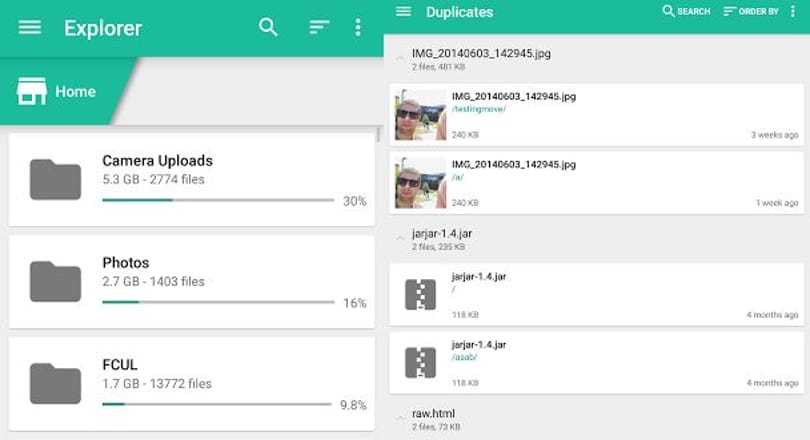Viewport: 810px width, 440px height.
Task: Open the Photos folder entry
Action: [192, 282]
